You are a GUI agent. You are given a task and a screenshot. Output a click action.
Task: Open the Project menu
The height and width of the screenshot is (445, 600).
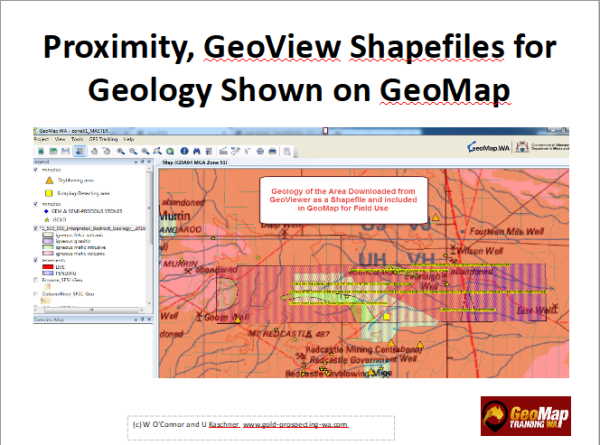tap(41, 139)
